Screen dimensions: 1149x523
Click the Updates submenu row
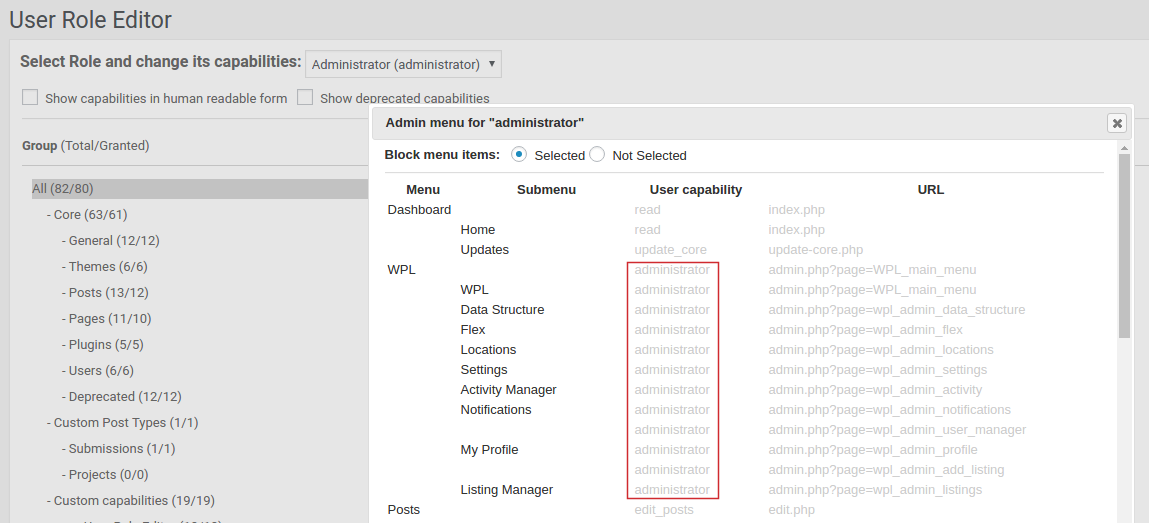click(484, 250)
